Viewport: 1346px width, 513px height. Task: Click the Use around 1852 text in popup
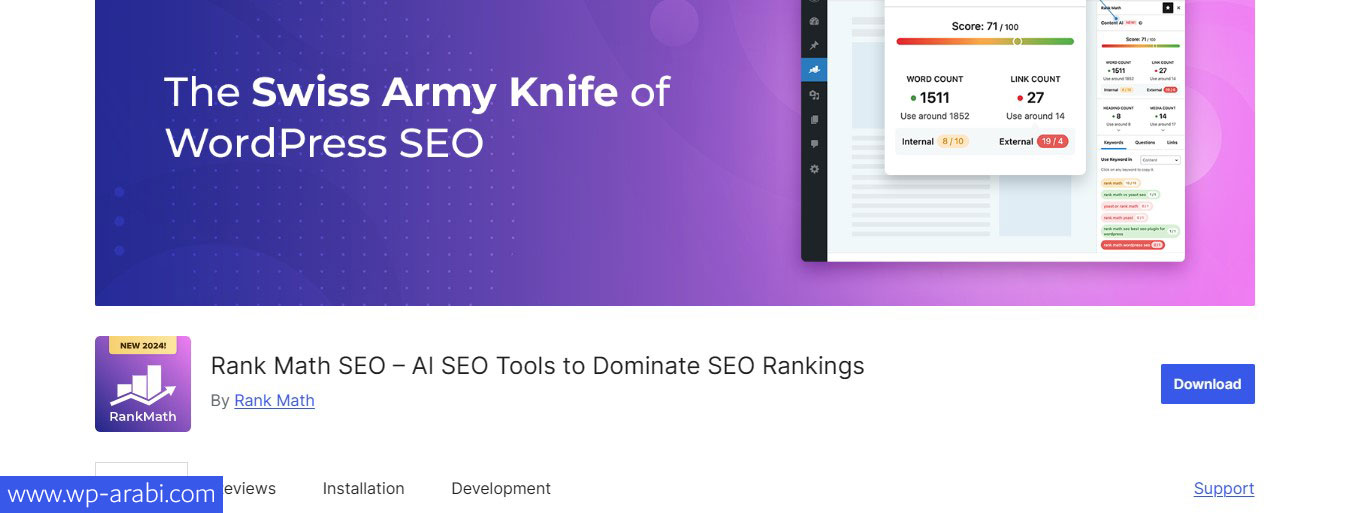point(934,116)
